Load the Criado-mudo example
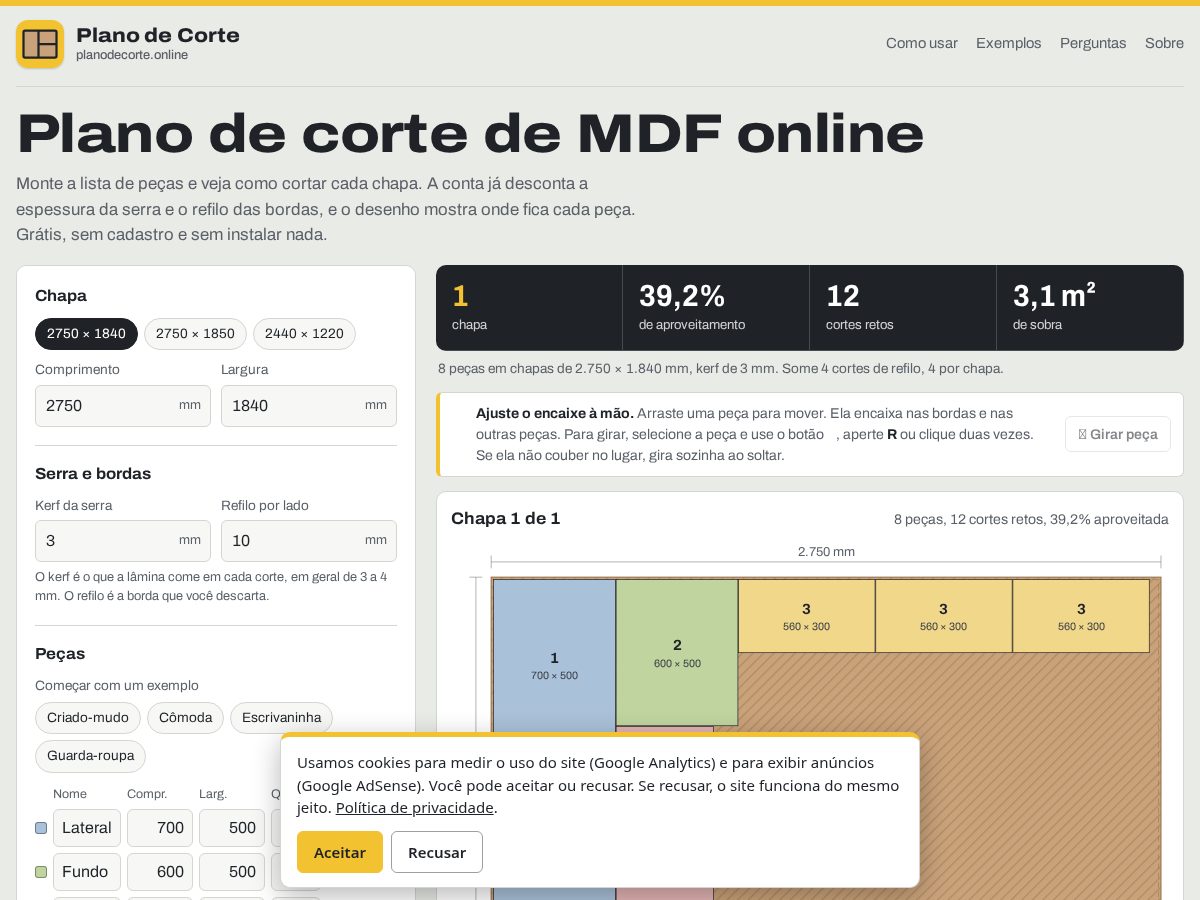The width and height of the screenshot is (1200, 900). [88, 718]
